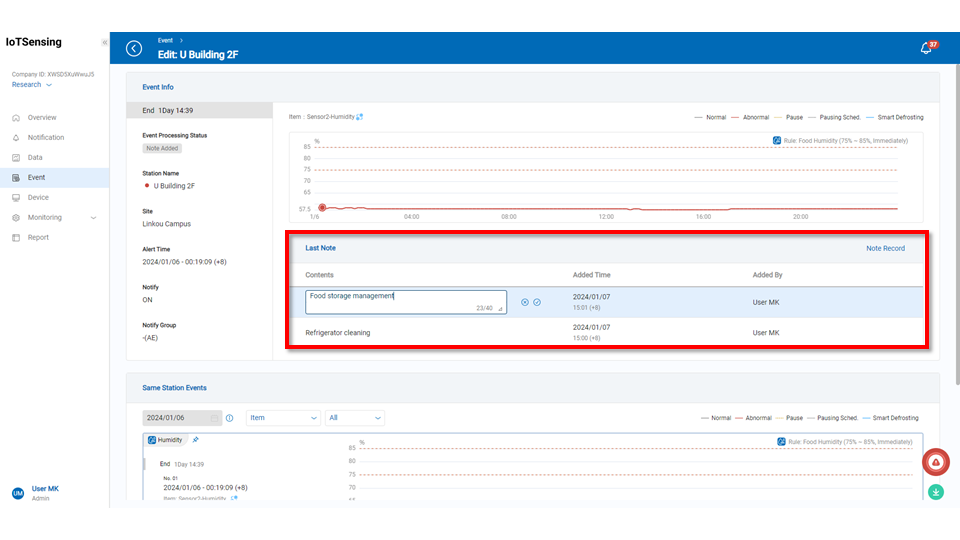Open the Device page from sidebar
Viewport: 960px width, 540px height.
(x=38, y=197)
